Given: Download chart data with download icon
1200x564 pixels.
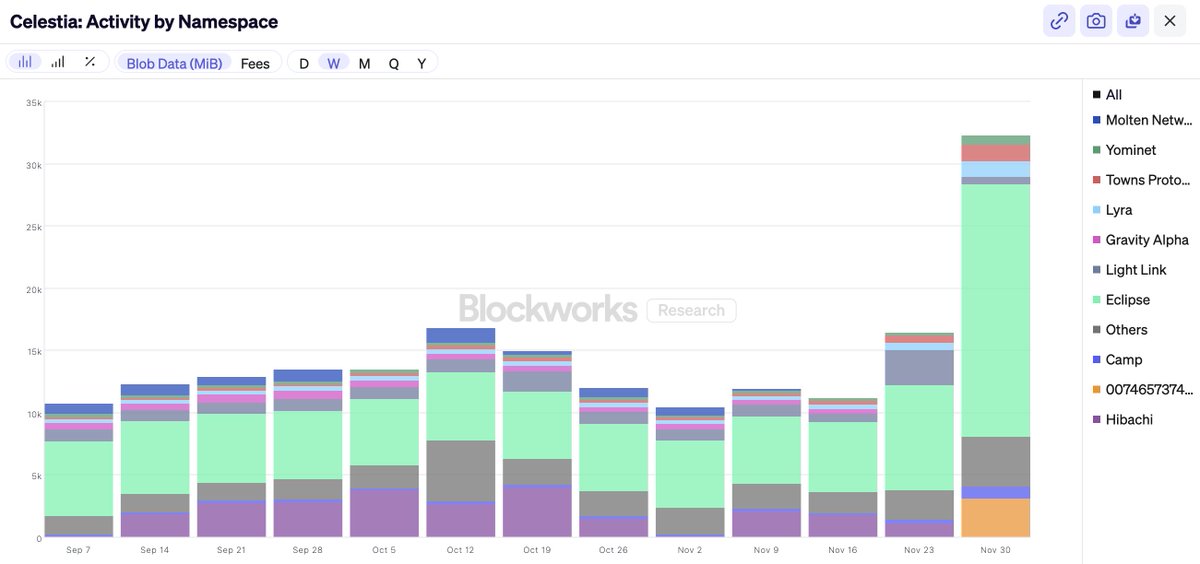Looking at the screenshot, I should (1133, 20).
